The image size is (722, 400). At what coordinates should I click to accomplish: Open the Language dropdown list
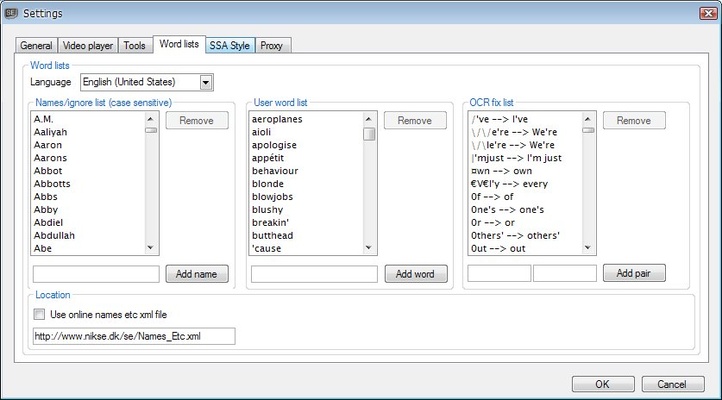click(x=206, y=82)
